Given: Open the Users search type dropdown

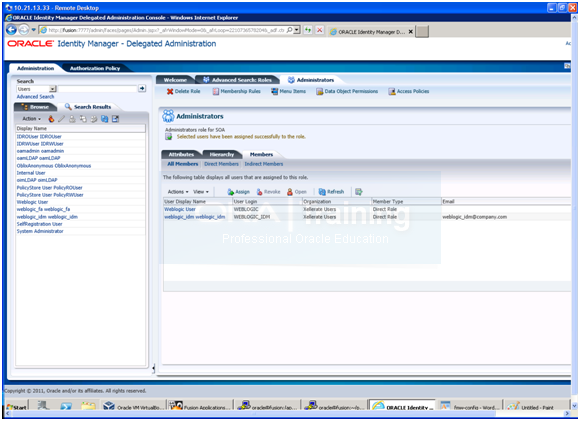Looking at the screenshot, I should [x=53, y=89].
